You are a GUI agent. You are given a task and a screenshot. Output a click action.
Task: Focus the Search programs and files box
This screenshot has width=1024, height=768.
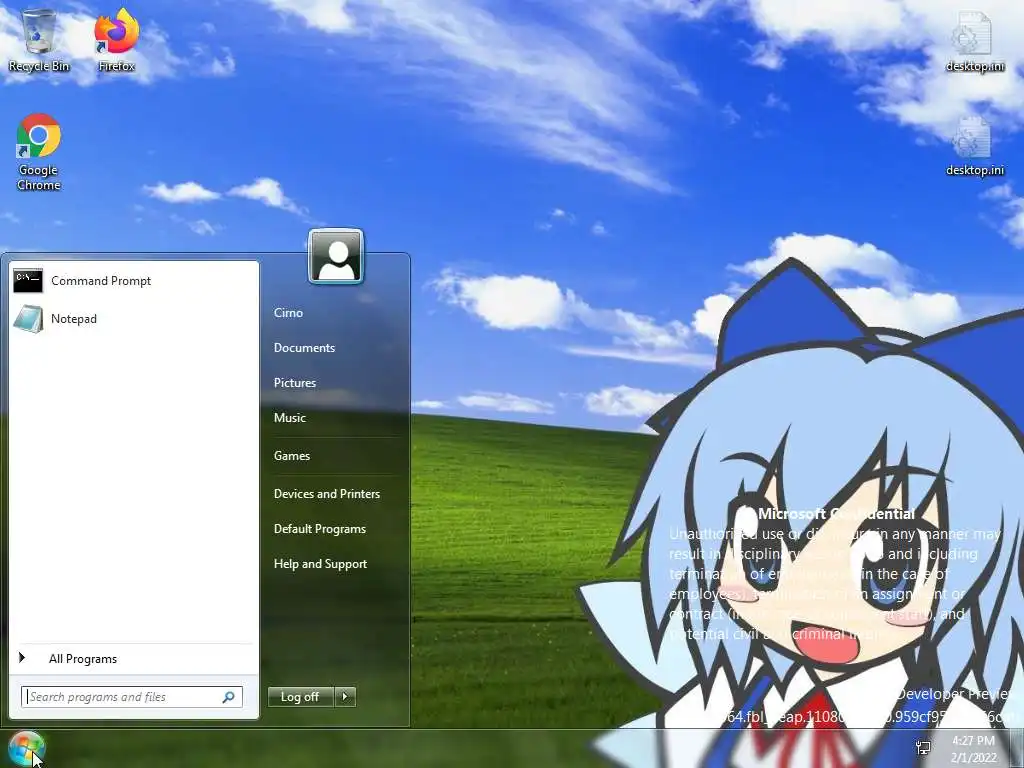pos(132,697)
